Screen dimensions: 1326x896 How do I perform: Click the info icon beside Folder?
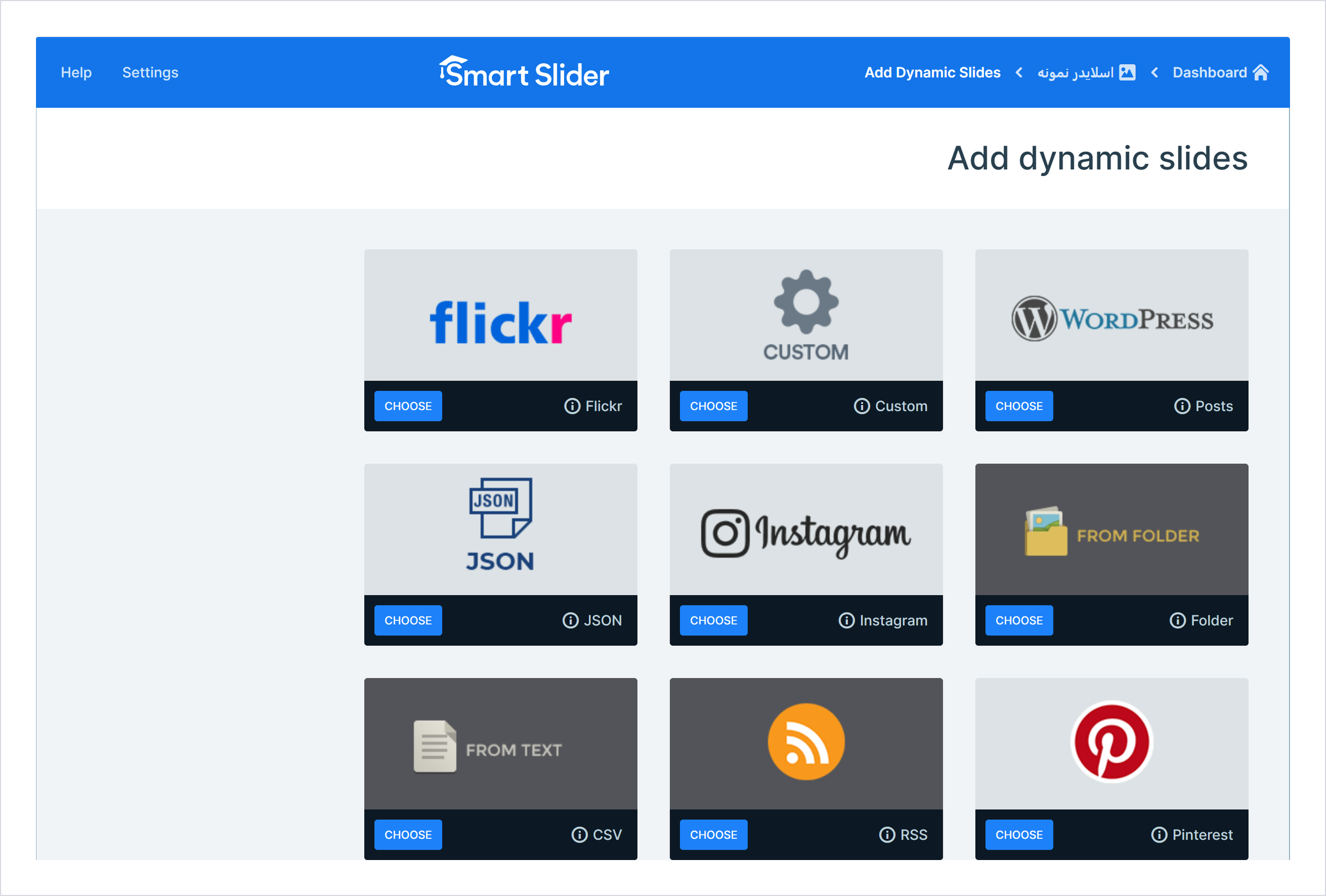[x=1177, y=621]
